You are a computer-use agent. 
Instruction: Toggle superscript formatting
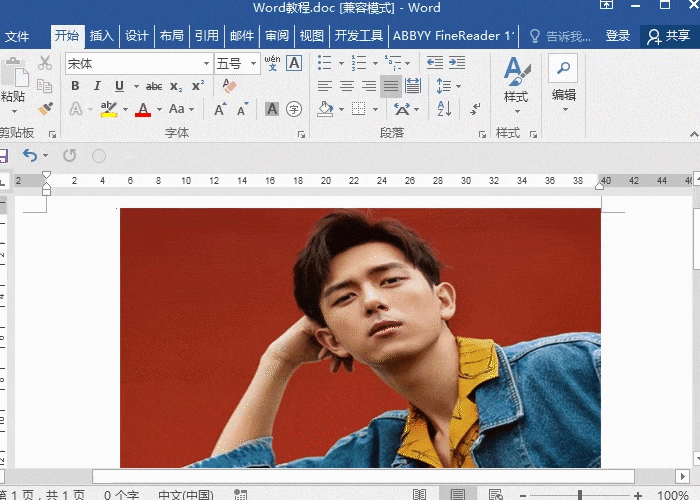pos(198,86)
